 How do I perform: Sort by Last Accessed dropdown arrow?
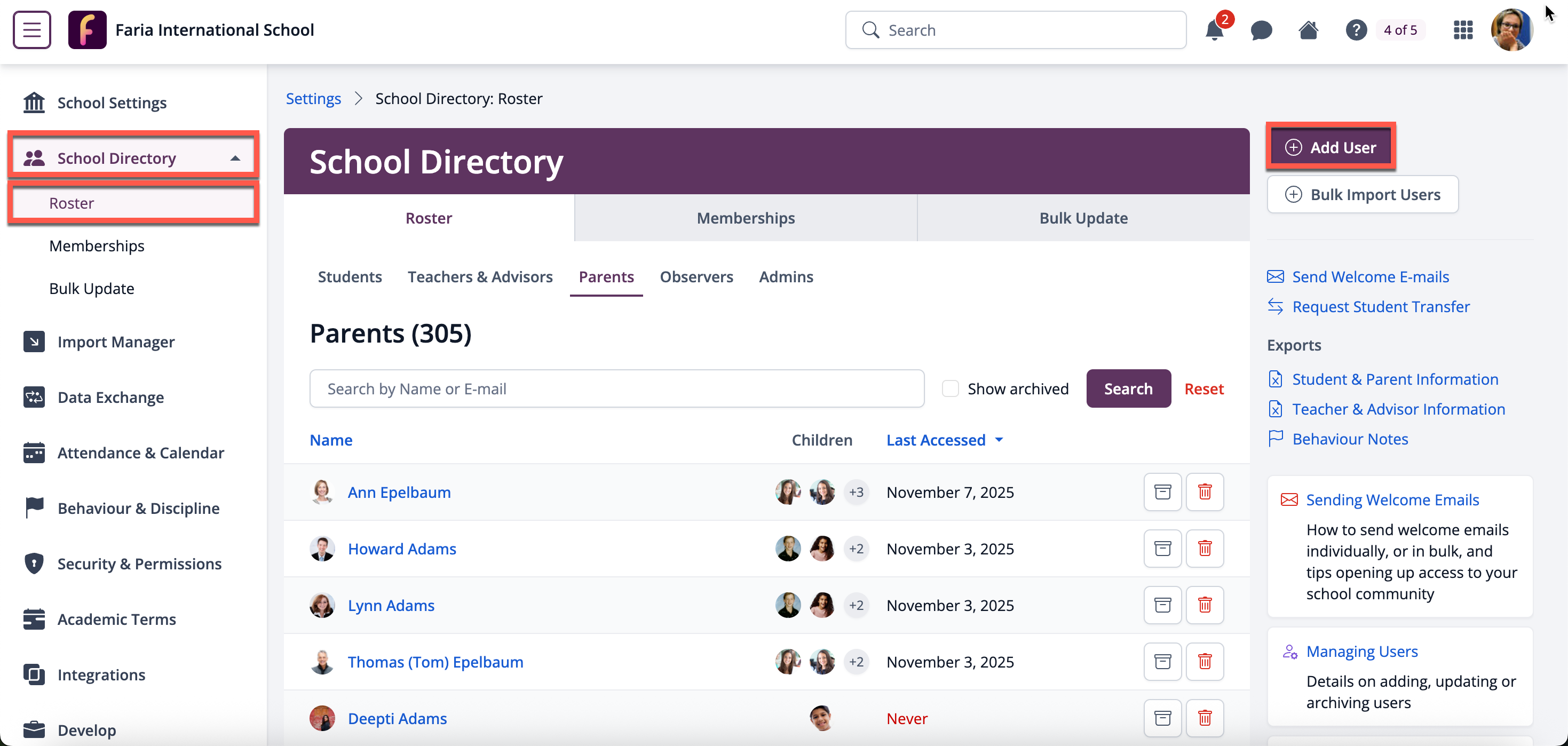click(999, 439)
